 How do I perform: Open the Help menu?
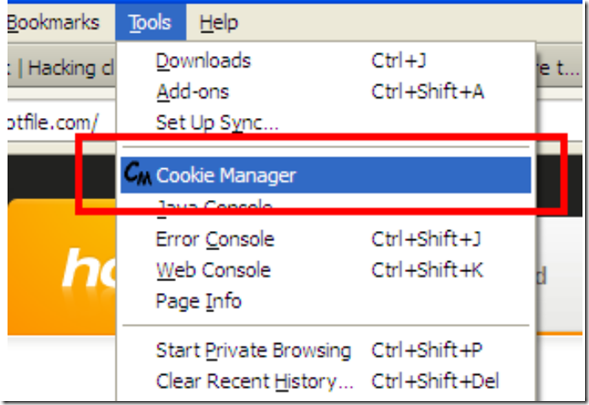click(x=219, y=23)
